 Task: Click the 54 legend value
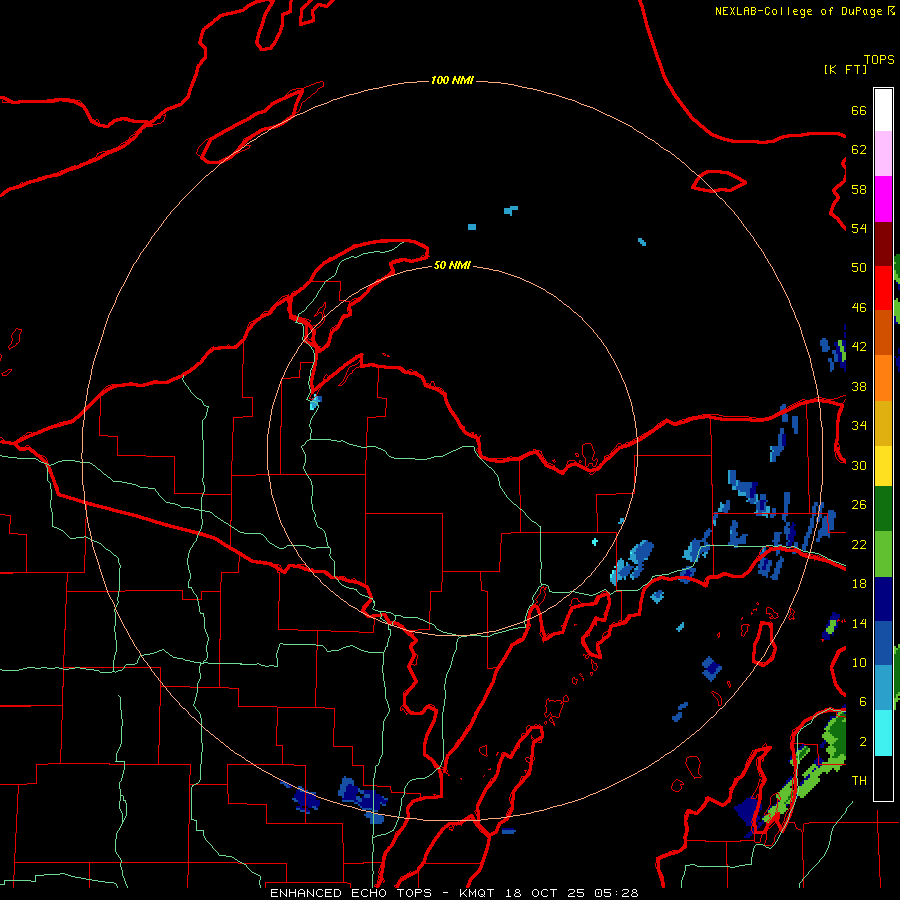pyautogui.click(x=859, y=228)
